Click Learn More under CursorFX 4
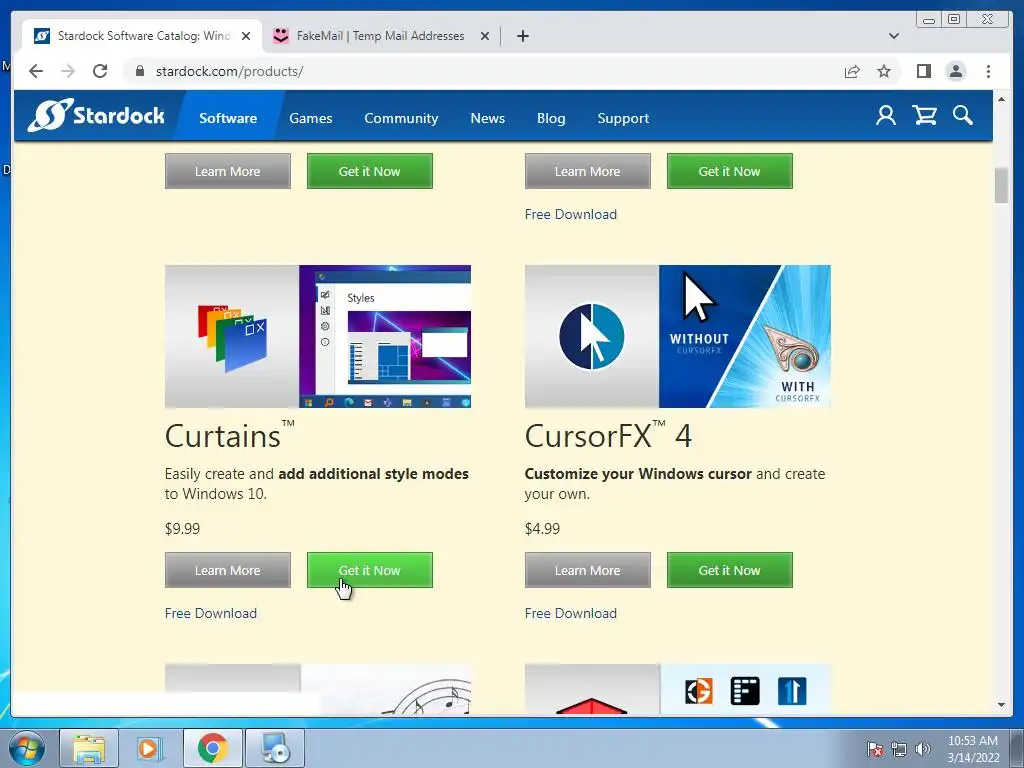The height and width of the screenshot is (768, 1024). pyautogui.click(x=587, y=570)
